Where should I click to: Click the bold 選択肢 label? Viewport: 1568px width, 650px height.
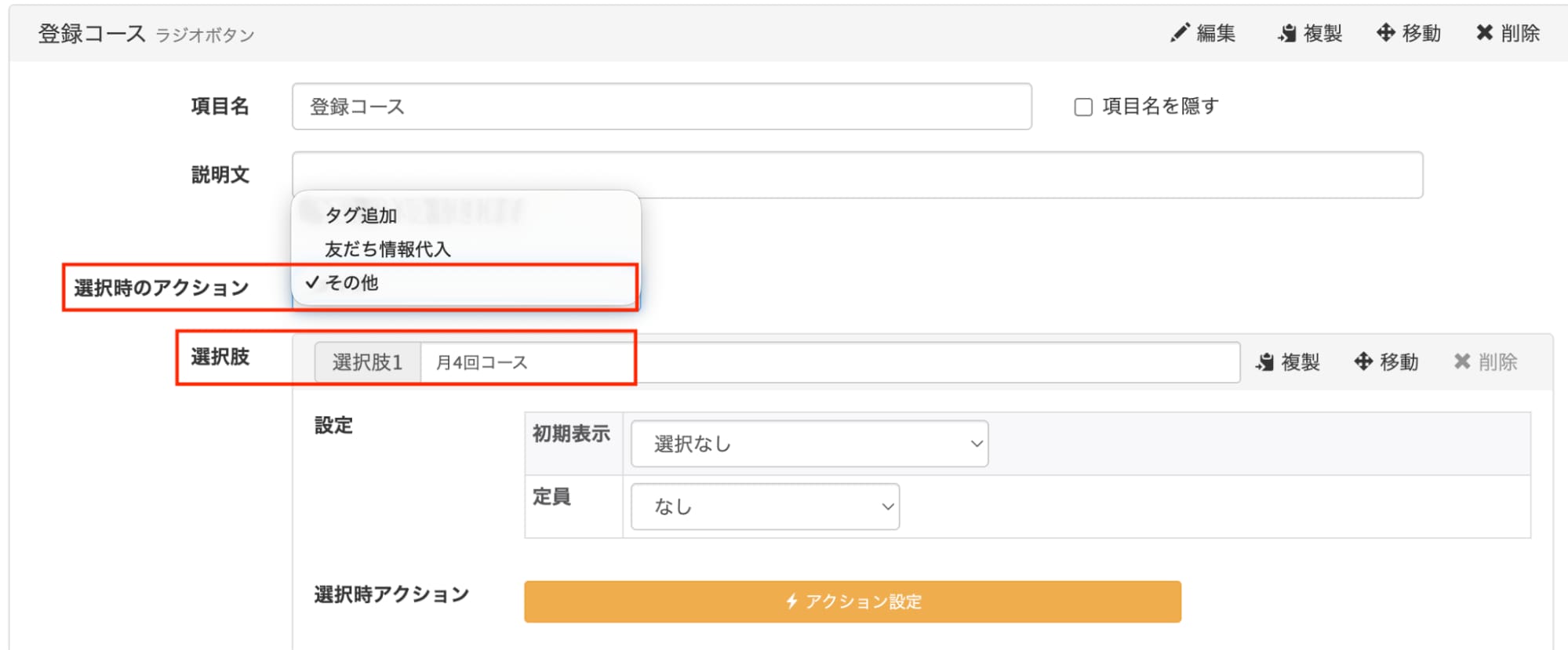(x=220, y=357)
